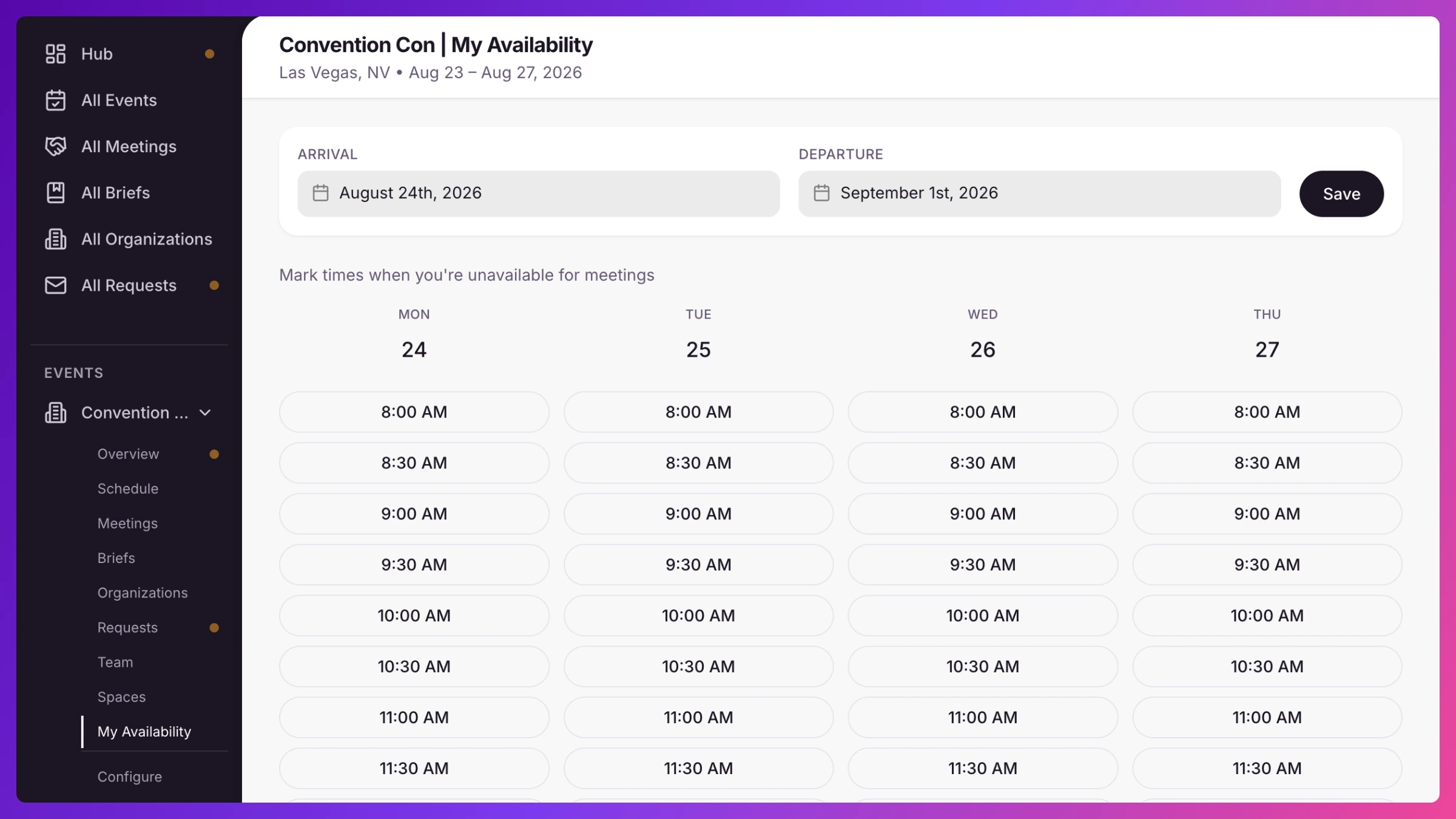Toggle Tuesday 25 11:30 AM slot
The height and width of the screenshot is (819, 1456).
[x=698, y=769]
